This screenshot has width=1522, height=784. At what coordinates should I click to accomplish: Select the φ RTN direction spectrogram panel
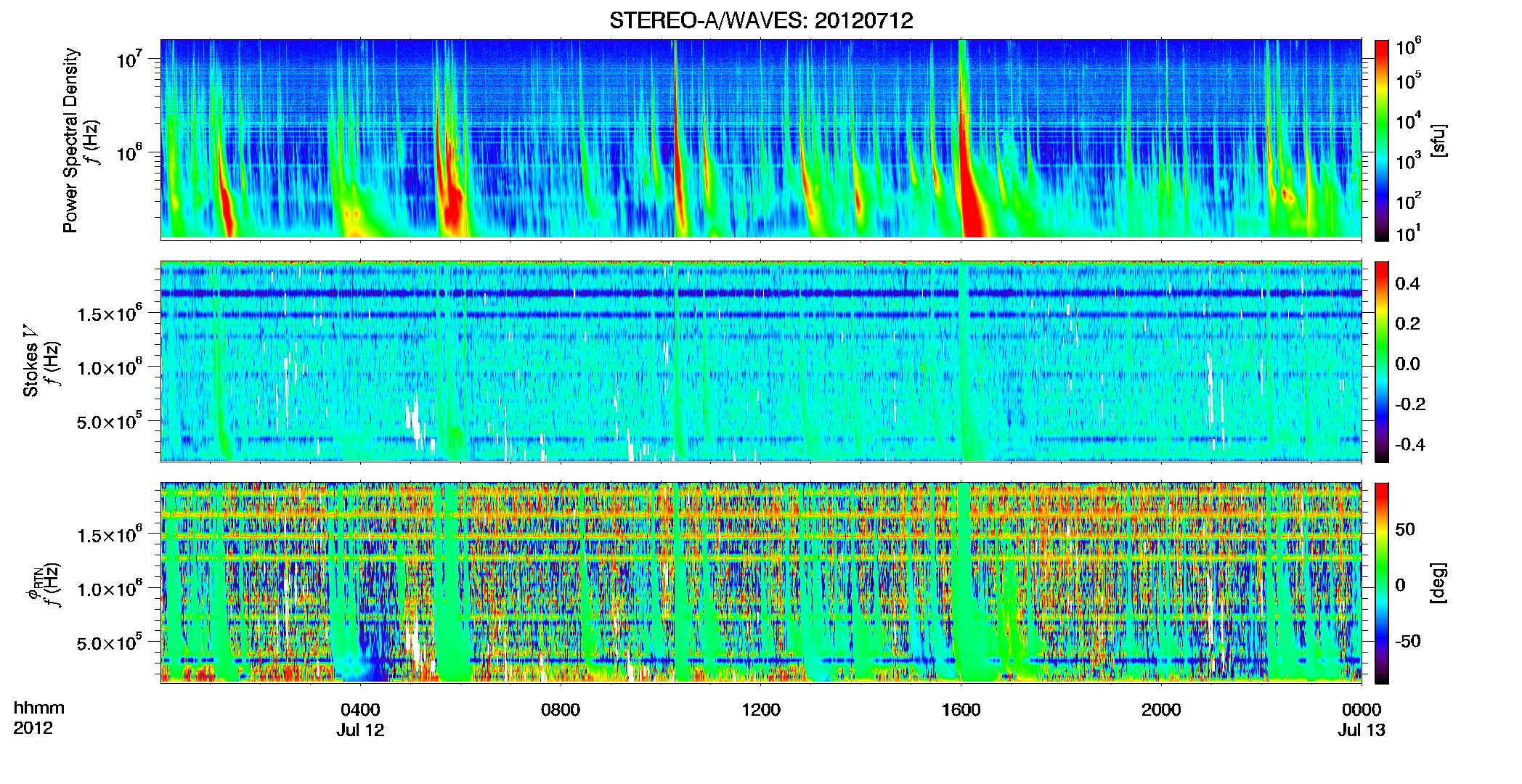click(x=761, y=583)
